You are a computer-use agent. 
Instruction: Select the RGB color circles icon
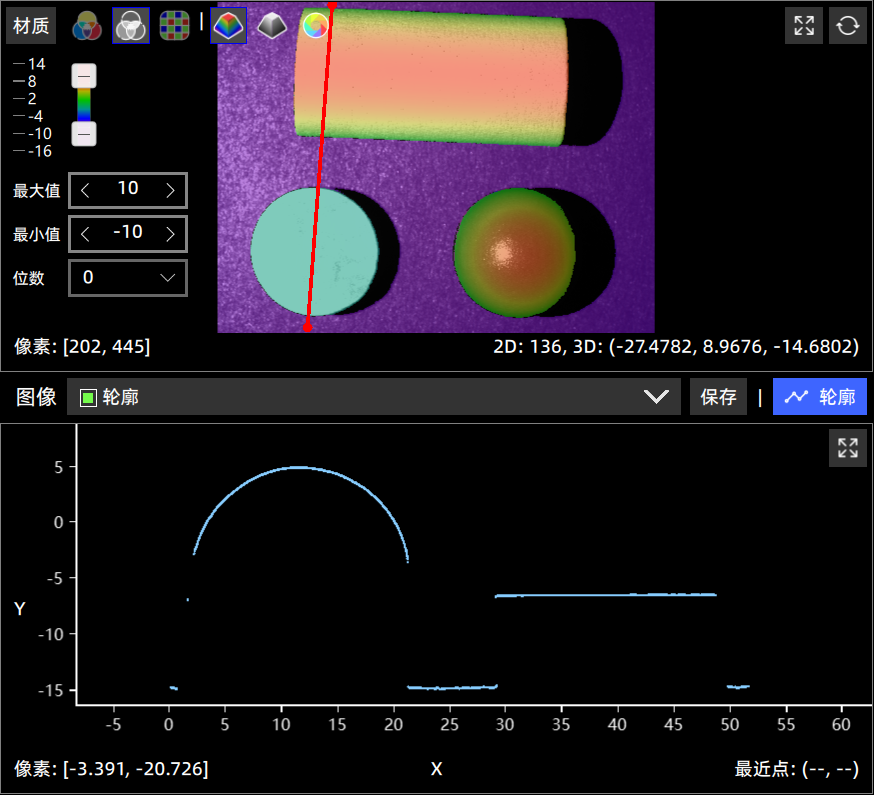87,26
